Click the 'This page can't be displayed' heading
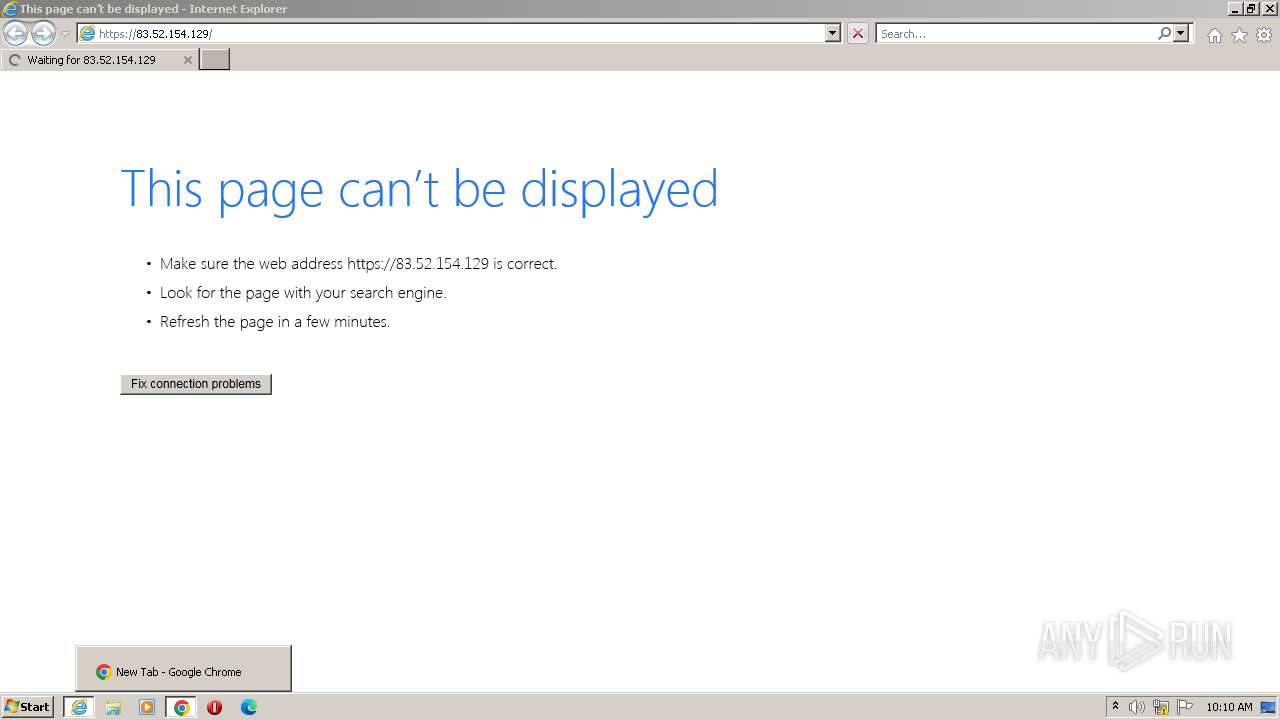The width and height of the screenshot is (1280, 720). click(x=419, y=189)
